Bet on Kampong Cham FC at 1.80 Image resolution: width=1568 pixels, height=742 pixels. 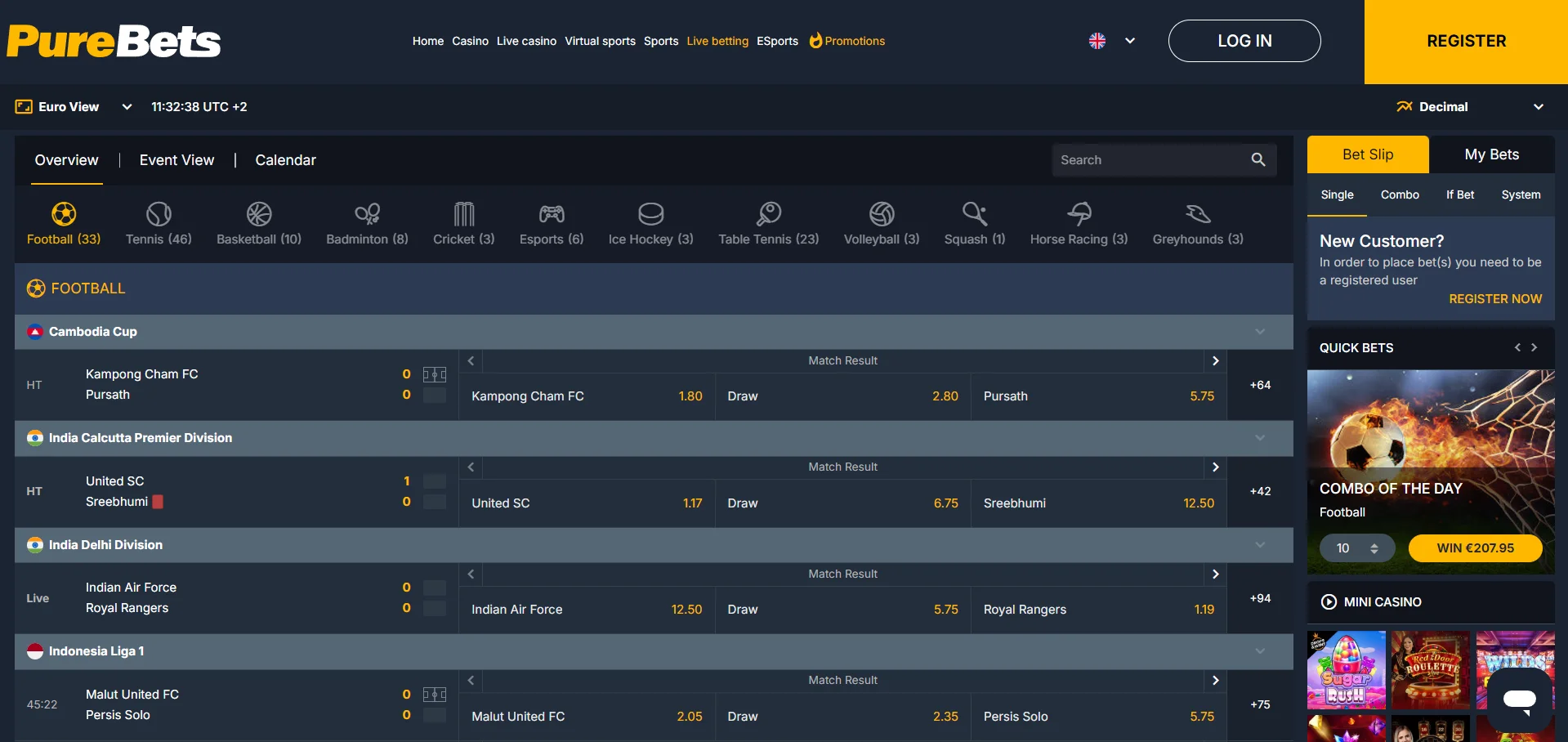coord(587,396)
